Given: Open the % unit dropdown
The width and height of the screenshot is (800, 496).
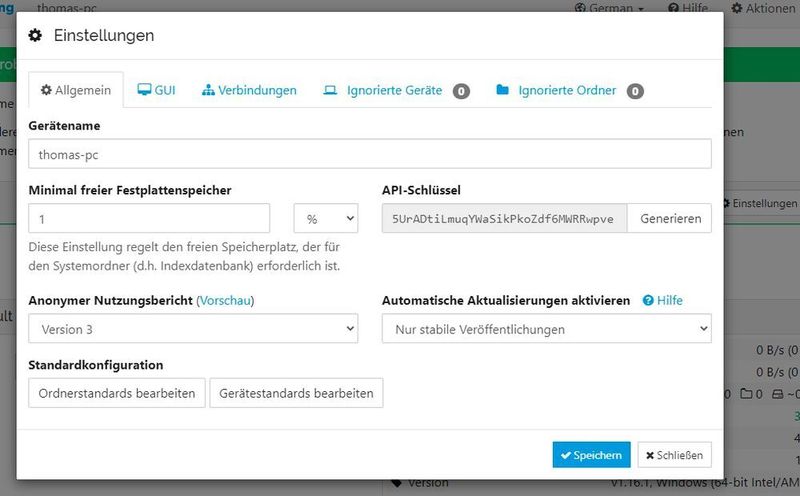Looking at the screenshot, I should tap(326, 218).
